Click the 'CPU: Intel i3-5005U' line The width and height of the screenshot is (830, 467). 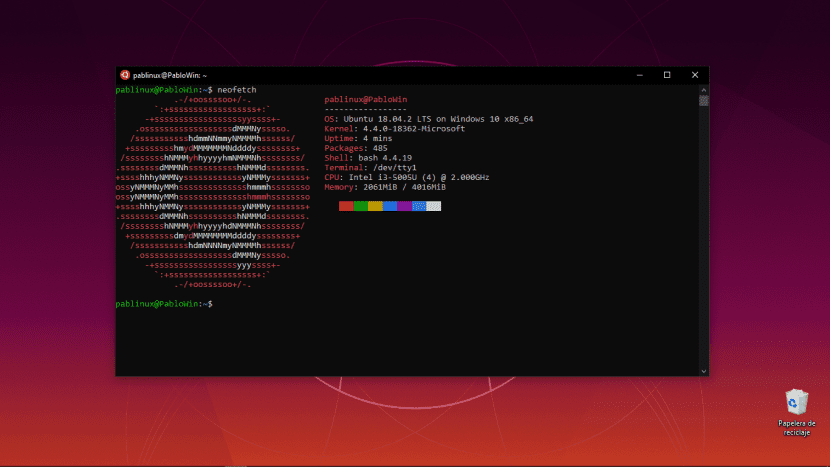(407, 177)
